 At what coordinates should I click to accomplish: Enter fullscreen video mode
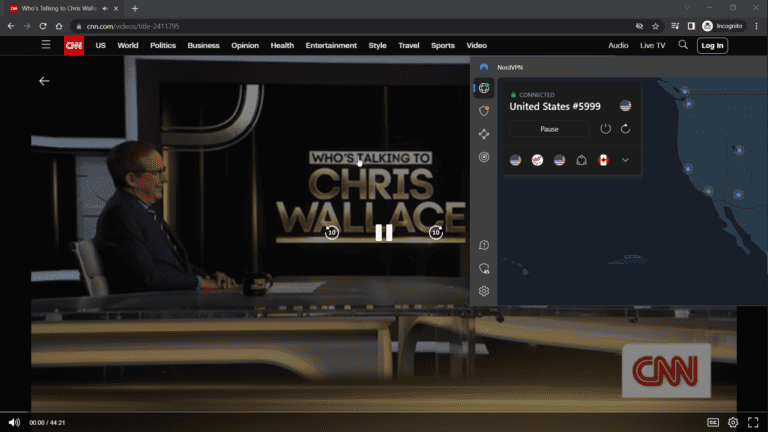pos(753,422)
